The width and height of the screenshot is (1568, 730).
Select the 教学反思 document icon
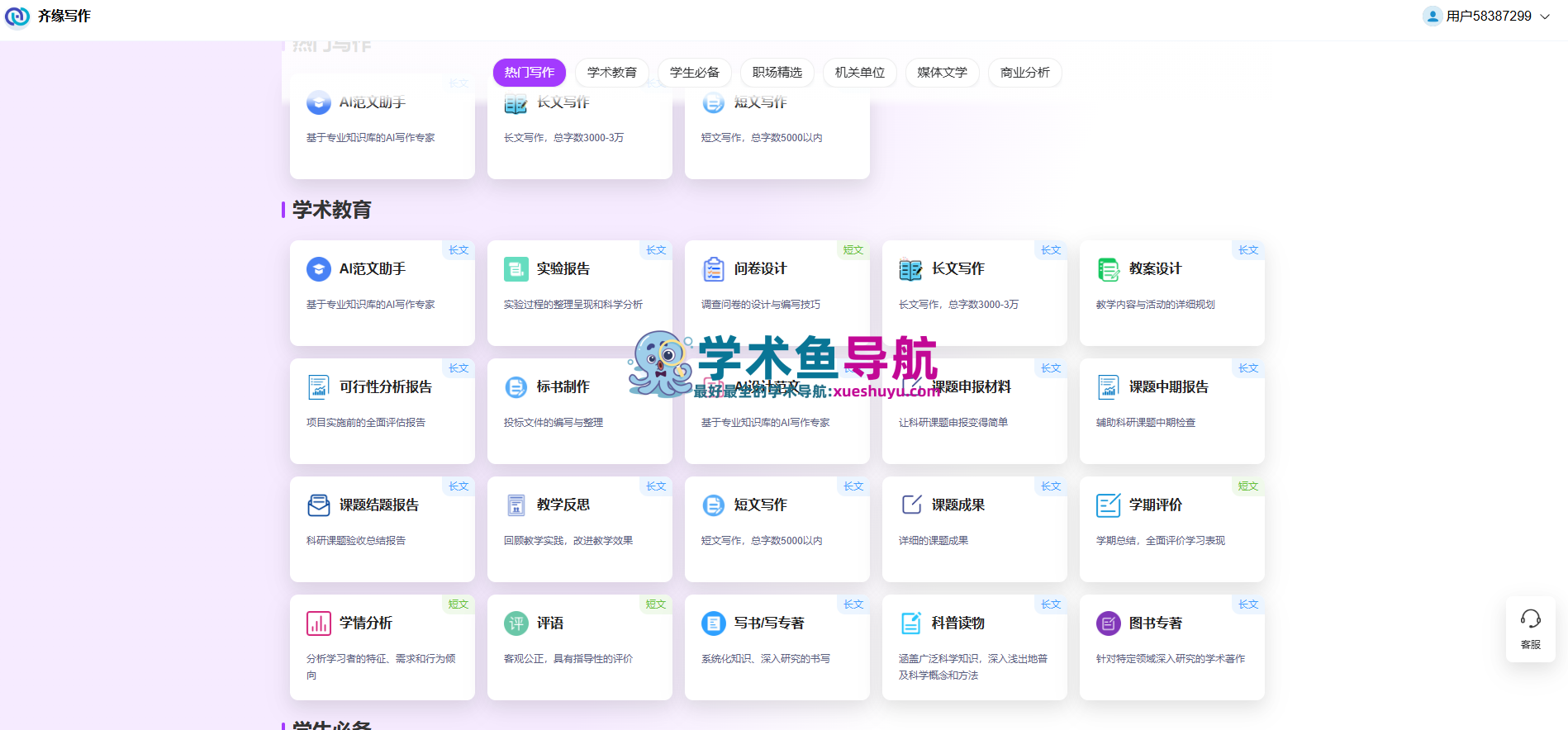516,505
